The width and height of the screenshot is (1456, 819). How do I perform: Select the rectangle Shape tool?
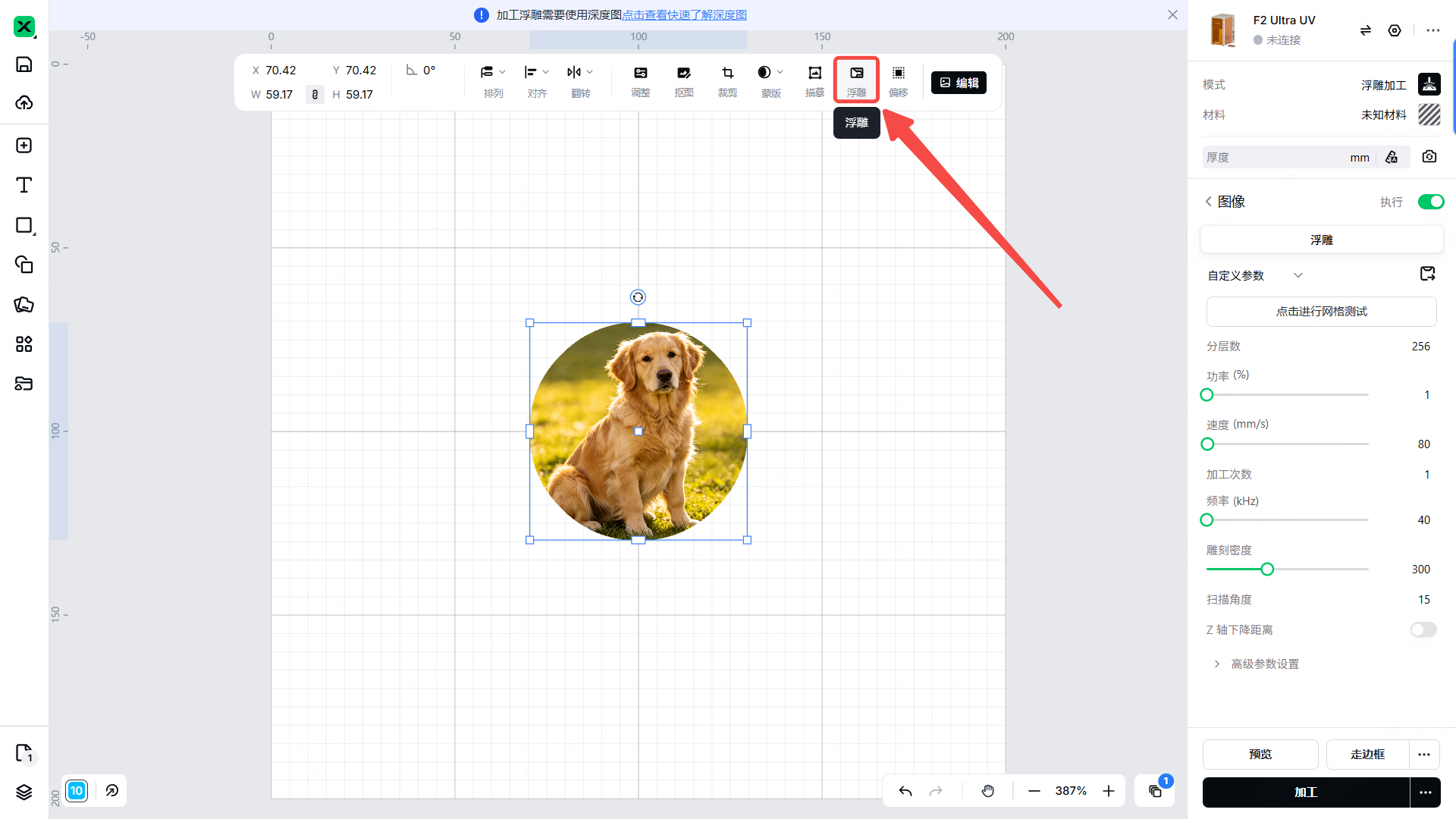point(24,225)
